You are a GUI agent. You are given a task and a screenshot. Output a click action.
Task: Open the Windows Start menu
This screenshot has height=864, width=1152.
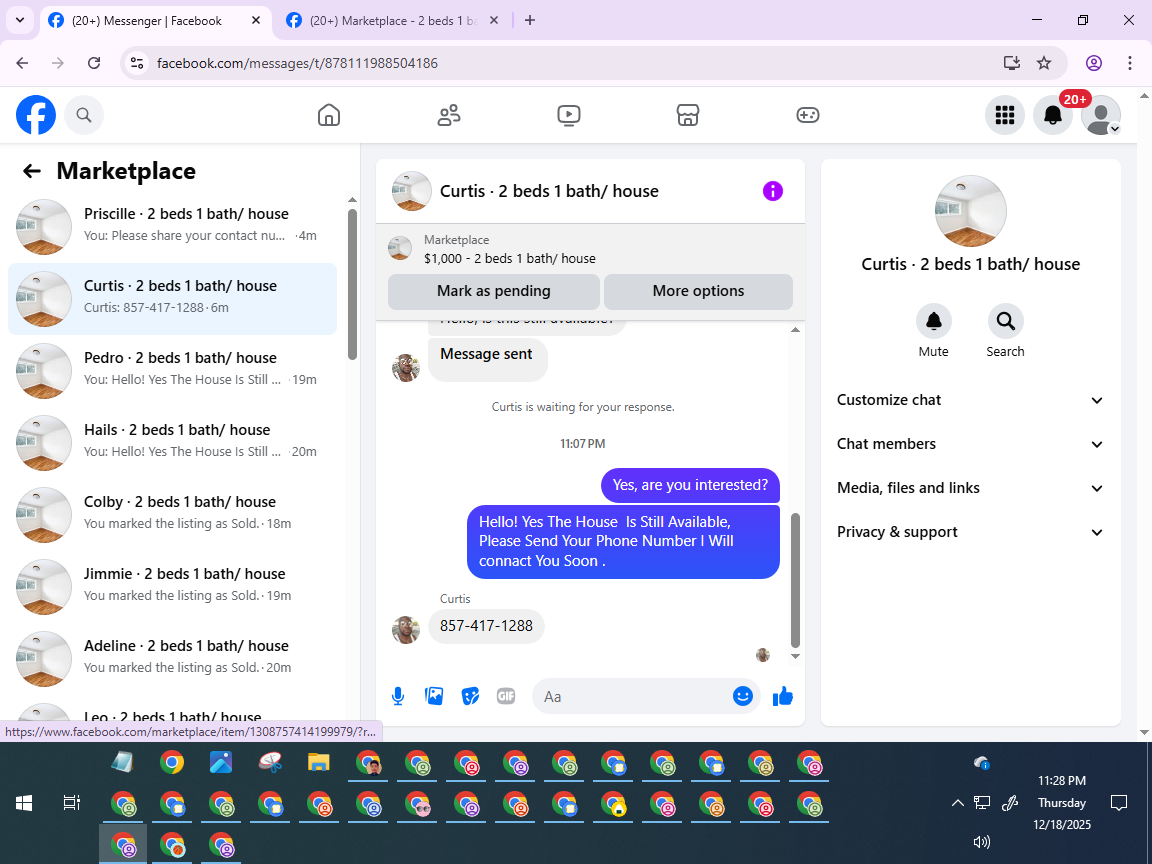pyautogui.click(x=24, y=803)
